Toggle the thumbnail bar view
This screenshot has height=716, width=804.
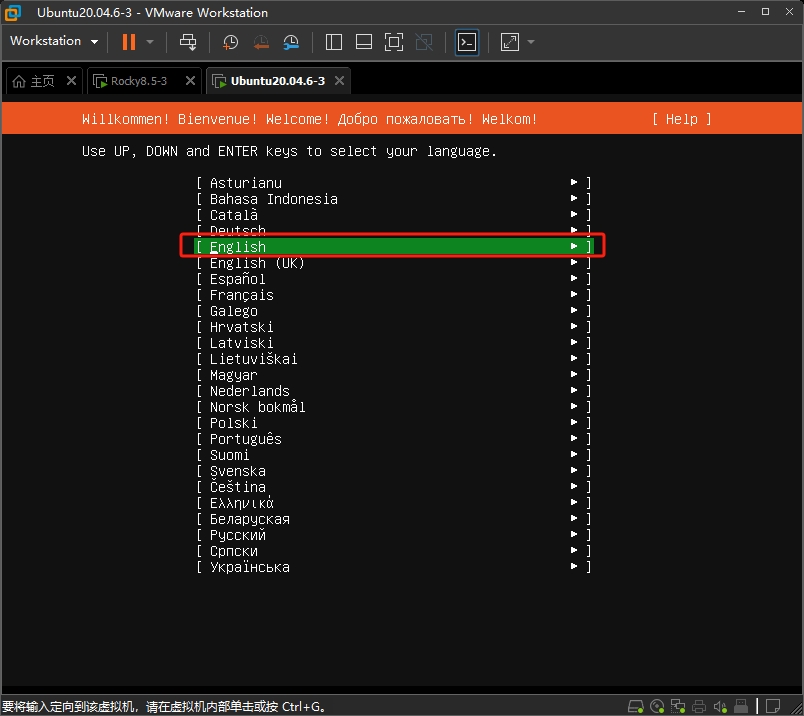[x=364, y=42]
